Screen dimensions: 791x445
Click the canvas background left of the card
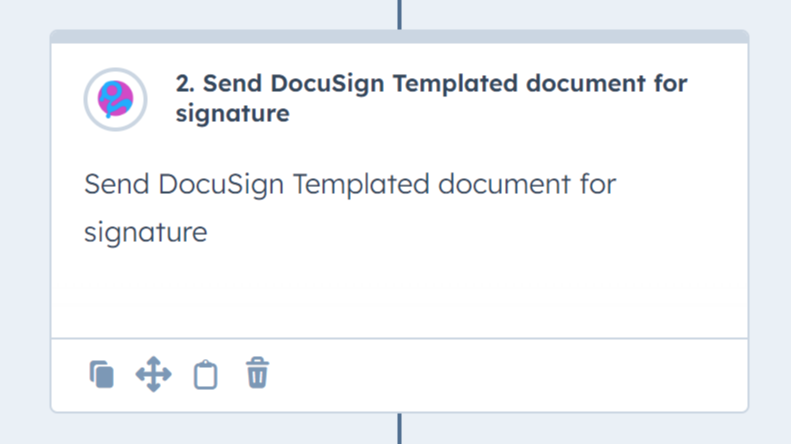(x=24, y=220)
